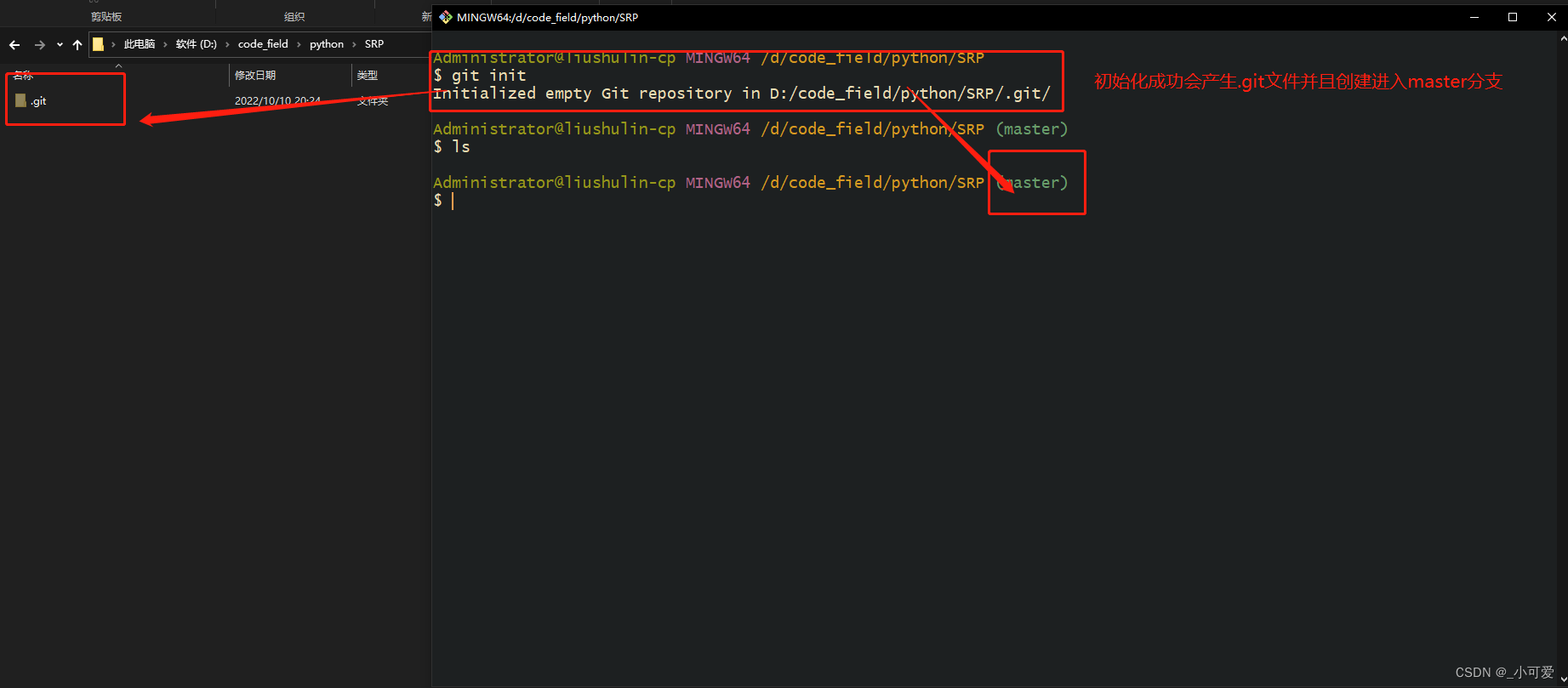This screenshot has height=688, width=1568.
Task: Click the 2022/10/10 20:24 date cell
Action: (277, 101)
